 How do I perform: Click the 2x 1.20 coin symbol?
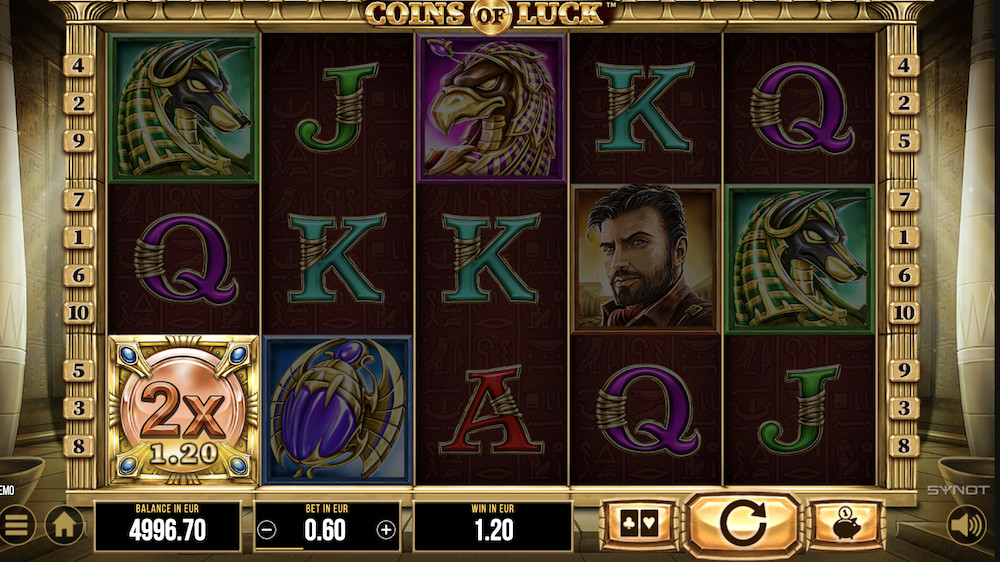(184, 410)
